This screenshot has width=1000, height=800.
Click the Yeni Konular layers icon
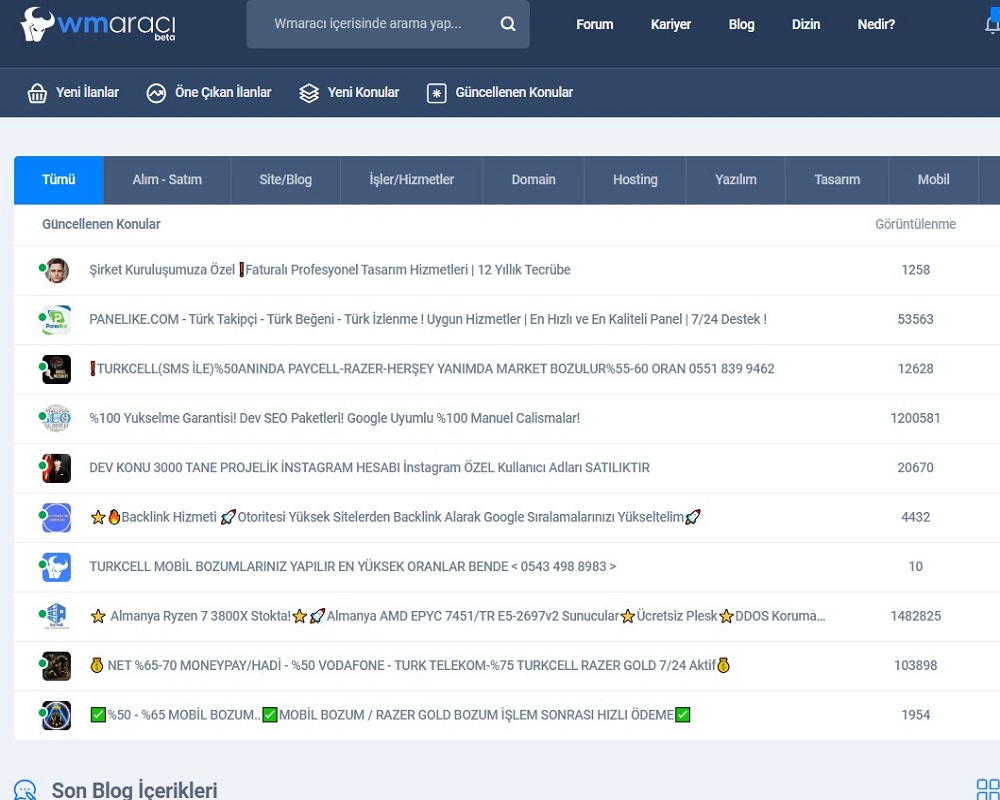click(309, 93)
